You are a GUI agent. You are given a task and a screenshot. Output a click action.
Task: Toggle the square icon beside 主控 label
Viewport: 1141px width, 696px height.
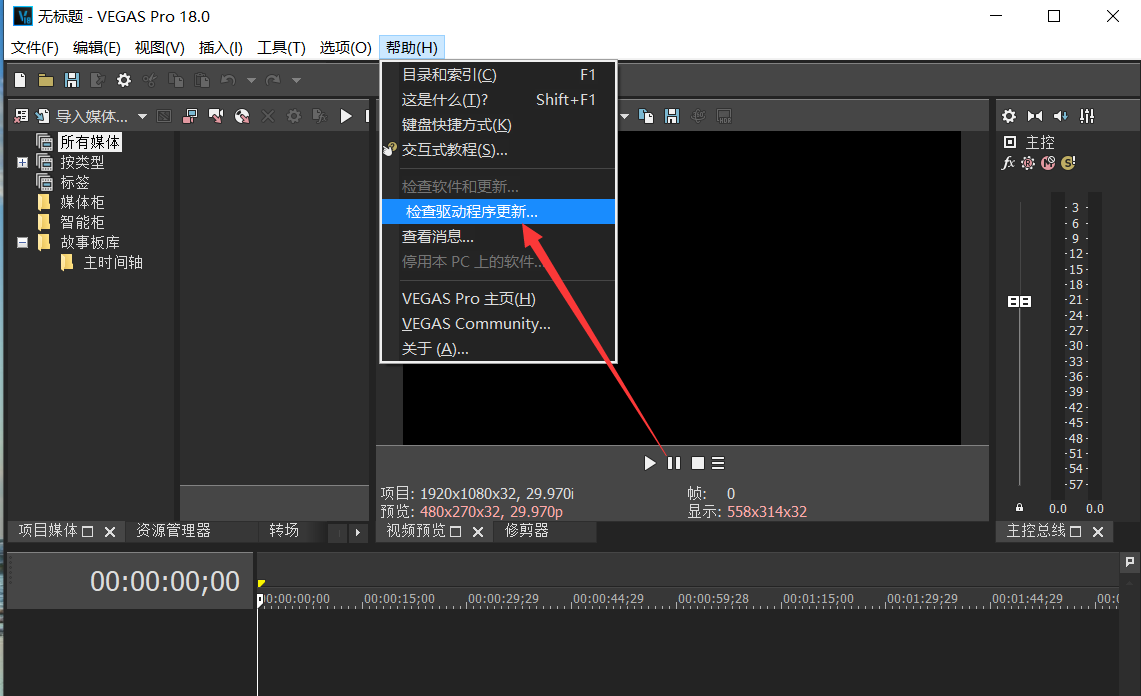click(x=1009, y=142)
